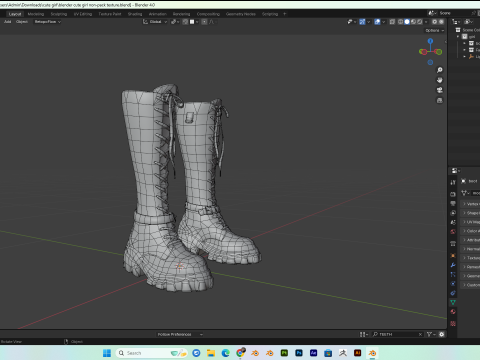
Task: Switch to rendered viewport shading
Action: pyautogui.click(x=420, y=22)
